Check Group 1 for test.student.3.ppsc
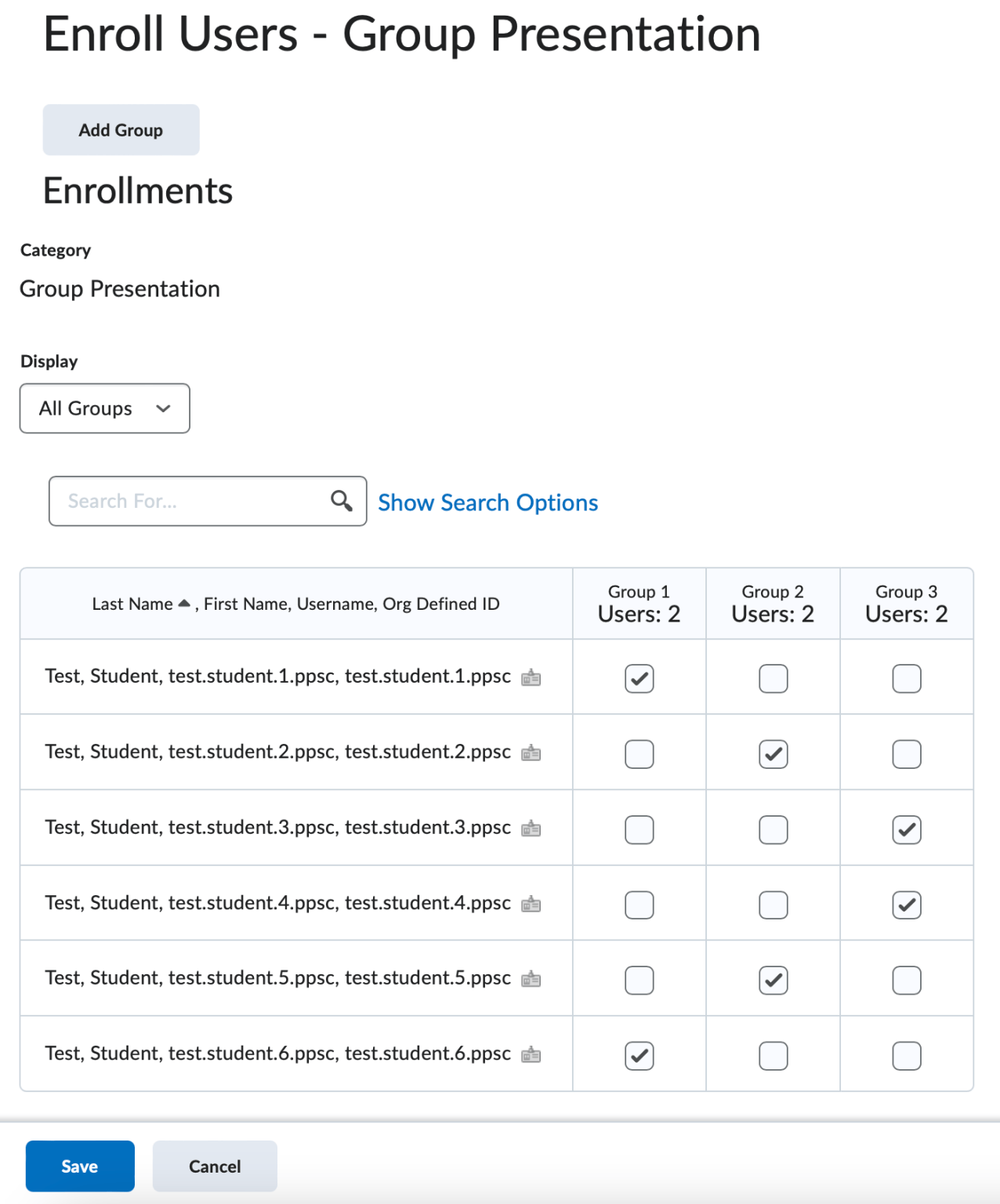1000x1204 pixels. point(639,829)
